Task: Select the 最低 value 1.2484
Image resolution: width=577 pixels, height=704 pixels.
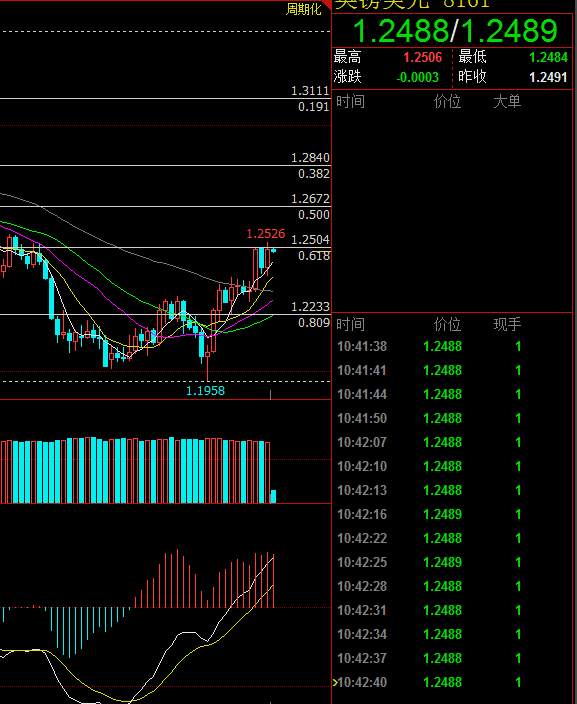Action: (x=548, y=57)
